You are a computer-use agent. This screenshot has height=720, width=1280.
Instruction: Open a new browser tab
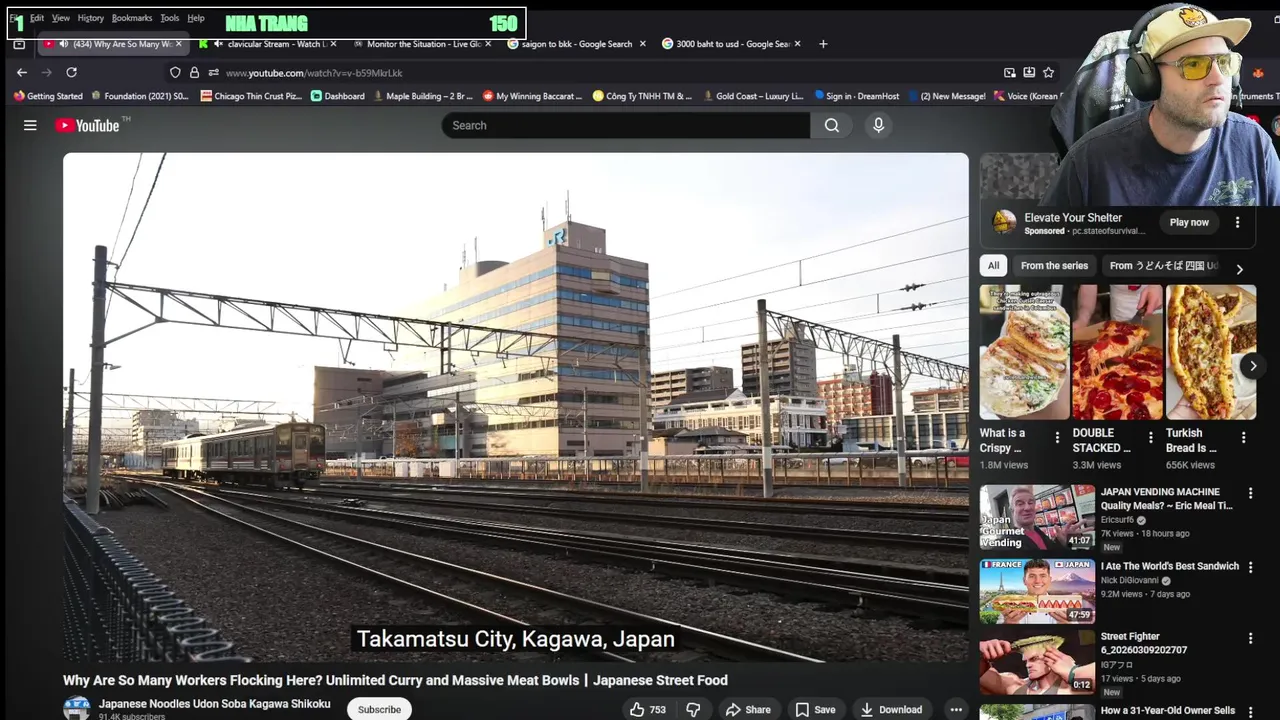click(823, 44)
